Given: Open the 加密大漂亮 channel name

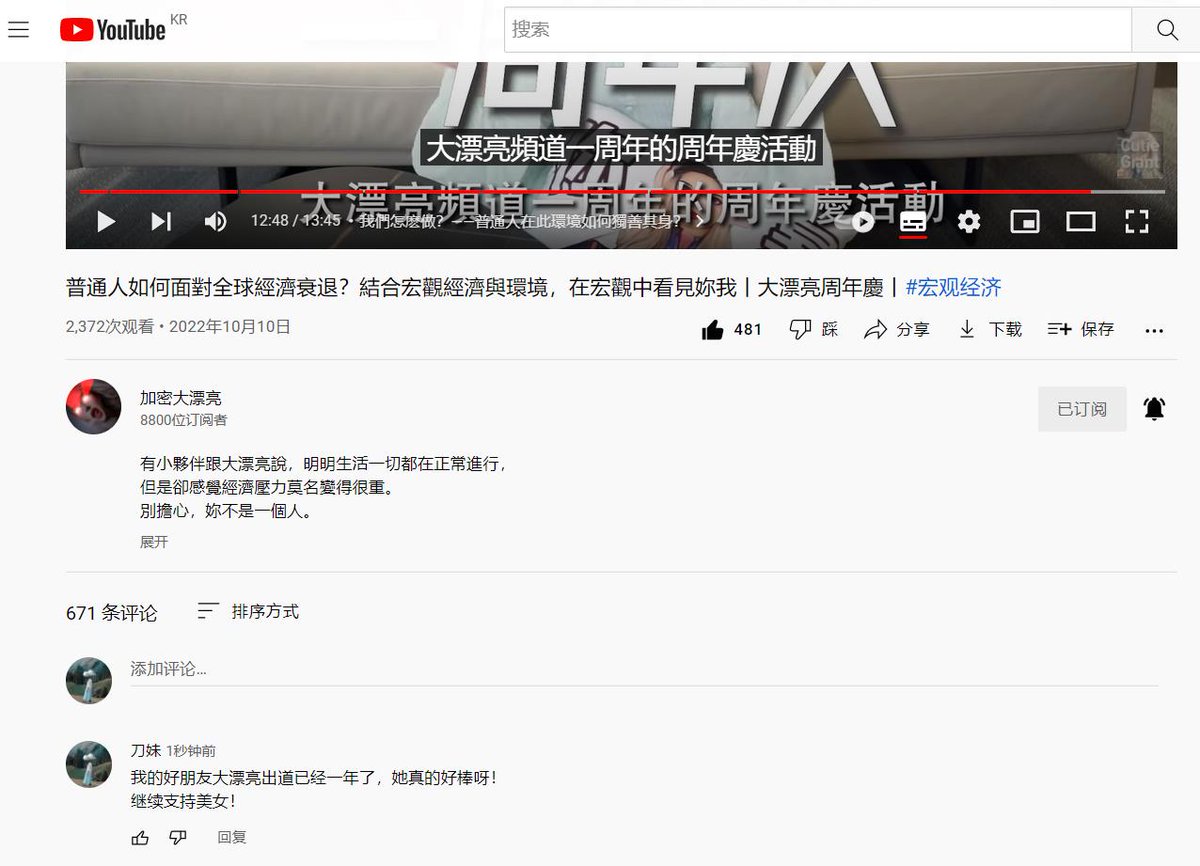Looking at the screenshot, I should pyautogui.click(x=181, y=398).
